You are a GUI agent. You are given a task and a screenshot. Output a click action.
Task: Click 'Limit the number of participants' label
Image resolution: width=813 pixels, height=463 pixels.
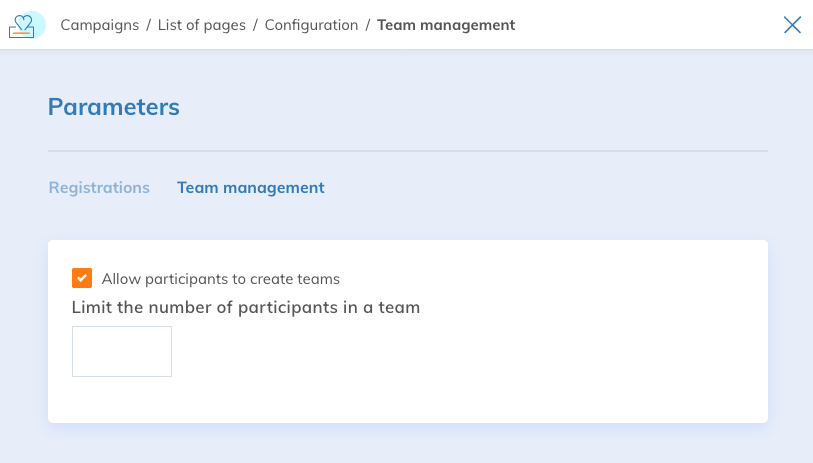tap(246, 307)
